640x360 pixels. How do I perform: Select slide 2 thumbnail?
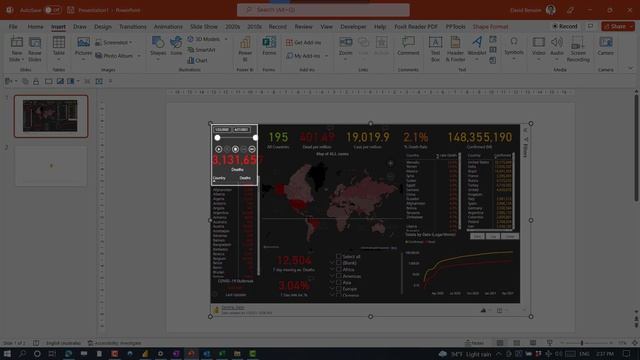[51, 166]
